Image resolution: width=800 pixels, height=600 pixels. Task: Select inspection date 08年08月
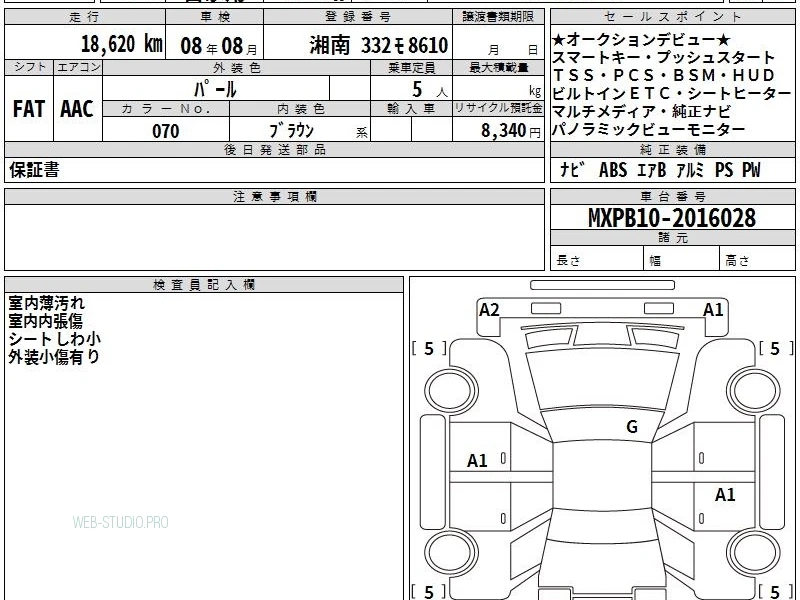[219, 46]
